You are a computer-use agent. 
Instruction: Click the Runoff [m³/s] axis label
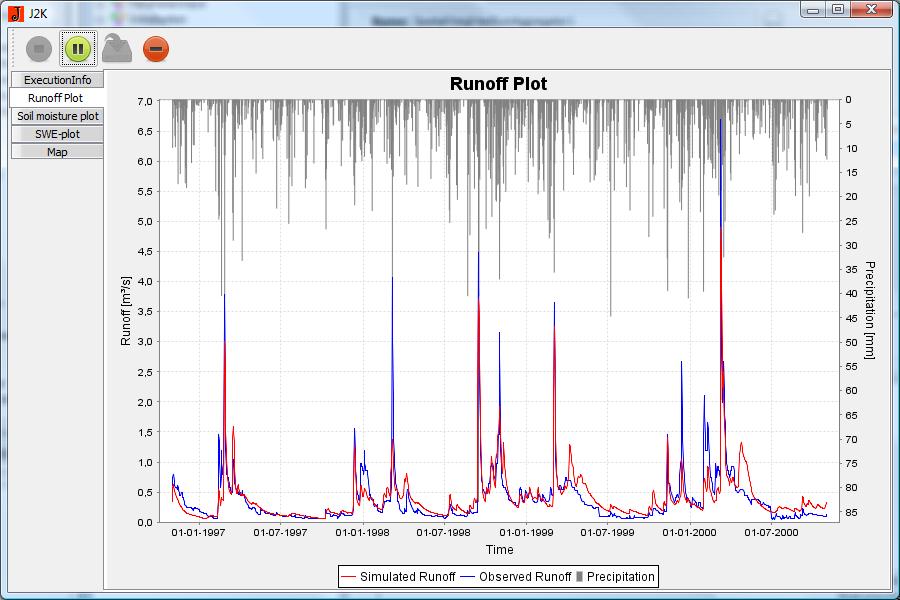point(126,310)
